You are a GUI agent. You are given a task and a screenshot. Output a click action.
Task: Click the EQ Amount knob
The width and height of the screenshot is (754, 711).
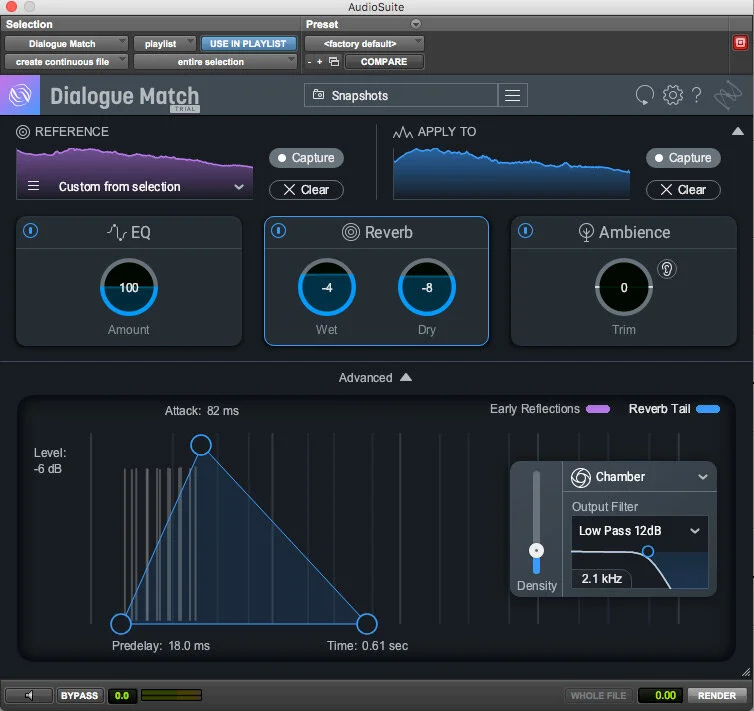tap(129, 287)
